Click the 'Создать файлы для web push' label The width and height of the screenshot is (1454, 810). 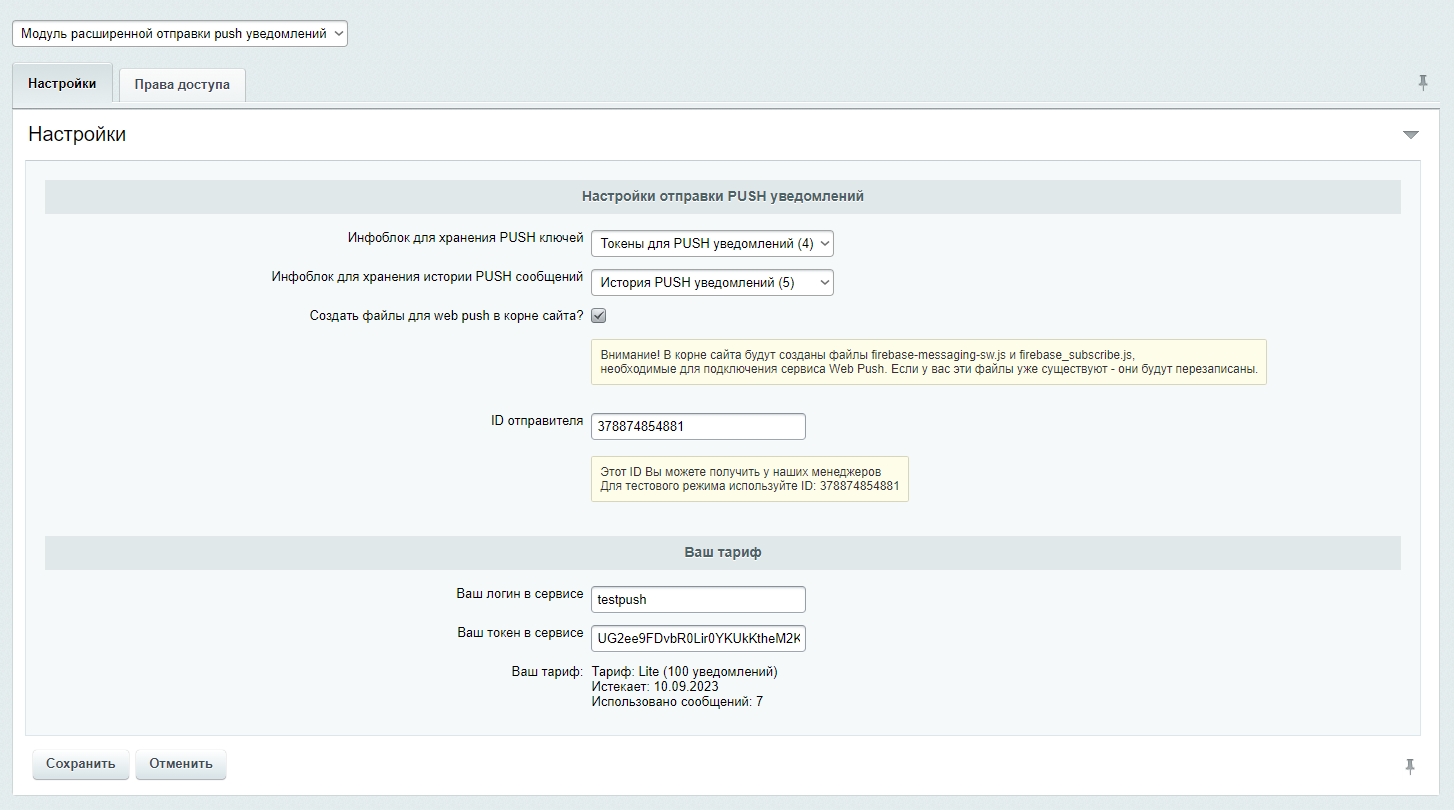point(446,316)
